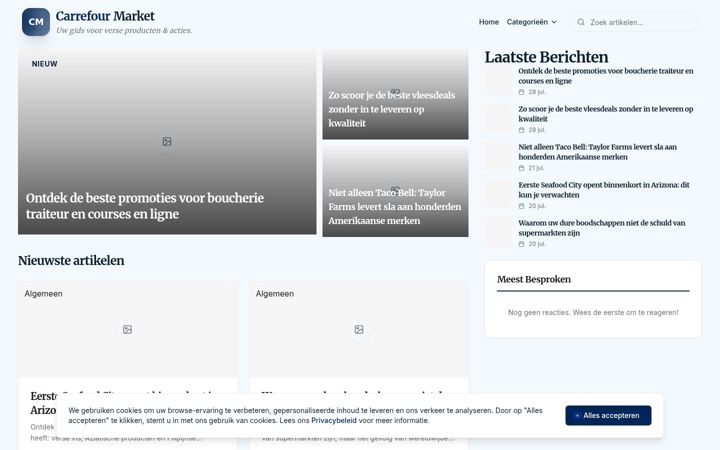The height and width of the screenshot is (450, 720).
Task: Click Algemeen label on first article card
Action: coord(43,293)
